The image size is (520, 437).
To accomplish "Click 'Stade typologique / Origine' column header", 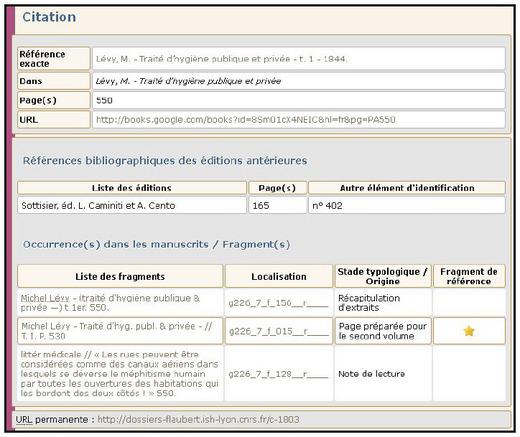I will [383, 276].
